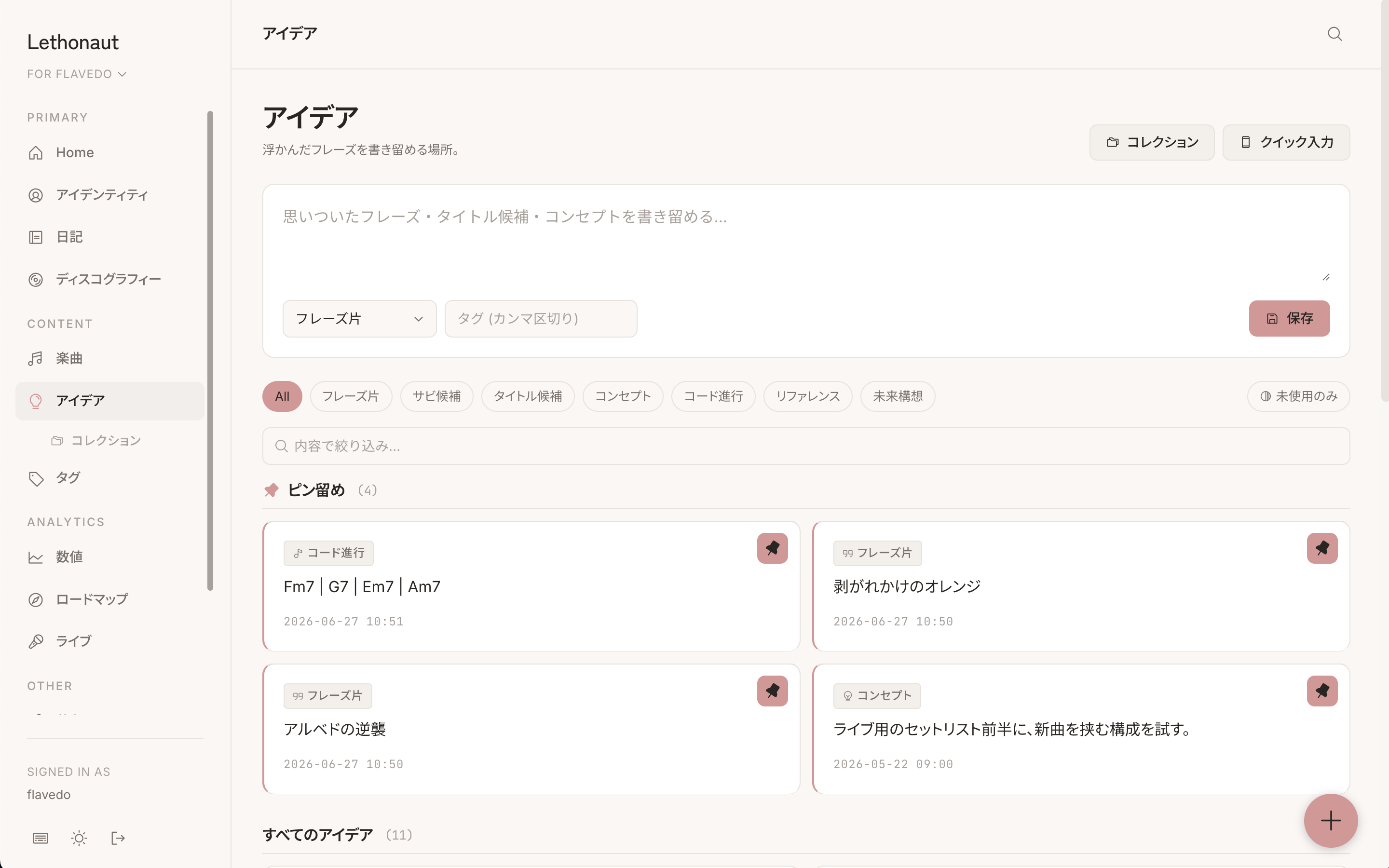This screenshot has height=868, width=1389.
Task: Filter by コンセプト chip
Action: point(623,396)
